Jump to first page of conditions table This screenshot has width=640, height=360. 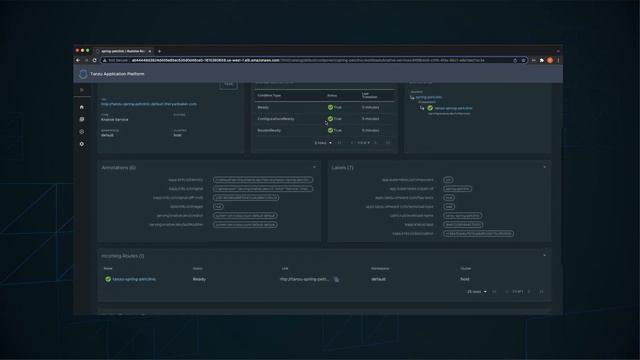click(339, 143)
